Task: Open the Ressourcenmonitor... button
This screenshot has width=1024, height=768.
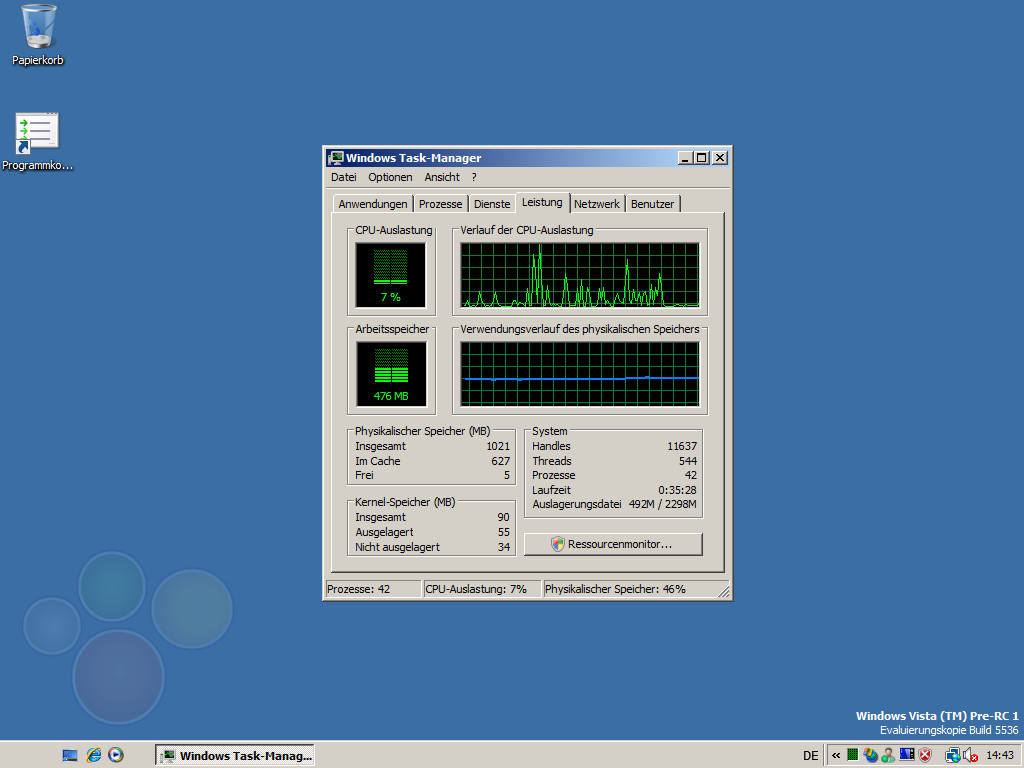Action: coord(613,544)
